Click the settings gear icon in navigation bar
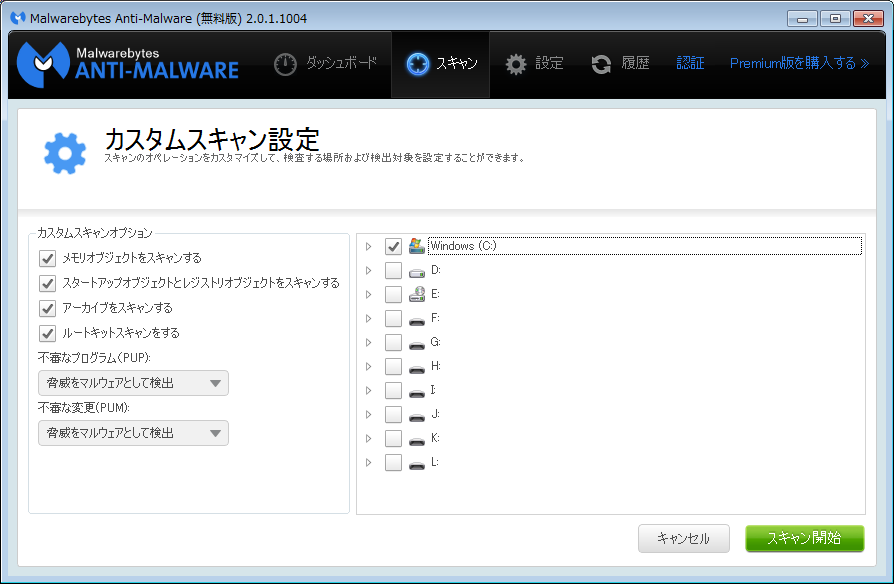The height and width of the screenshot is (584, 894). [516, 64]
